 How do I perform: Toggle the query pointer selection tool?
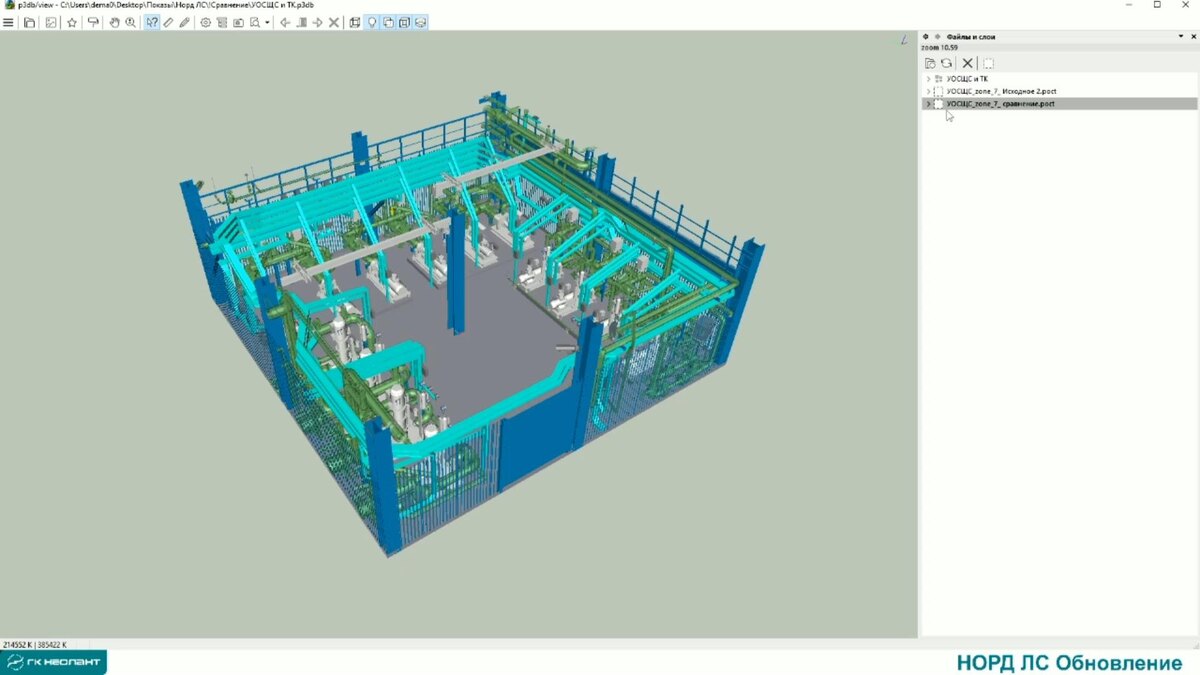152,22
